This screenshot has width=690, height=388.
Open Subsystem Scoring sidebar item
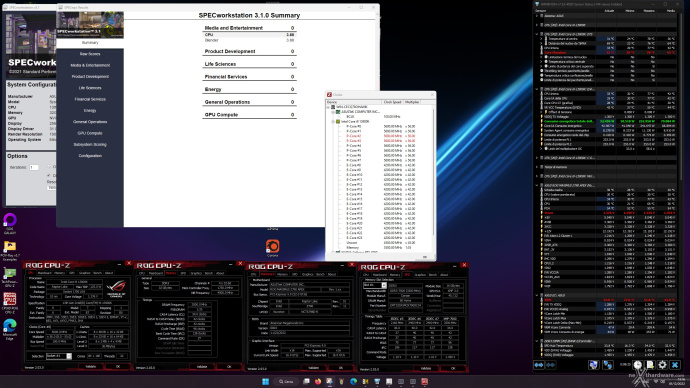point(90,144)
